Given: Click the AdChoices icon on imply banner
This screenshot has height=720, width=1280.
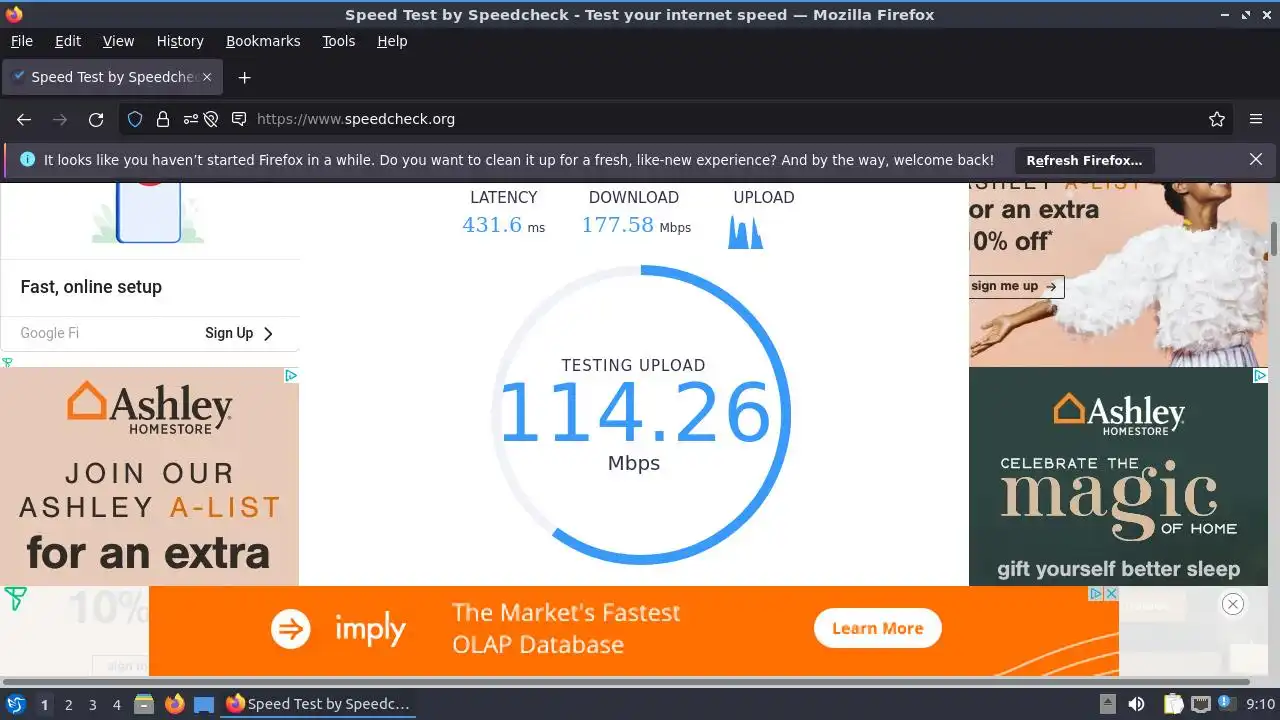Looking at the screenshot, I should [1096, 593].
